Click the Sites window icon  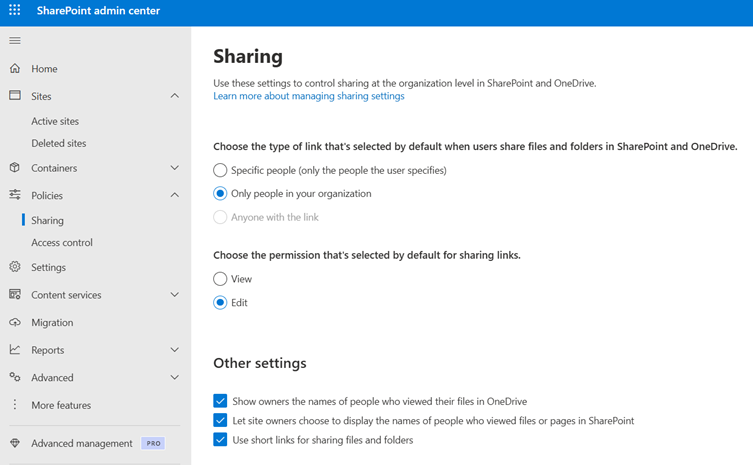point(15,95)
